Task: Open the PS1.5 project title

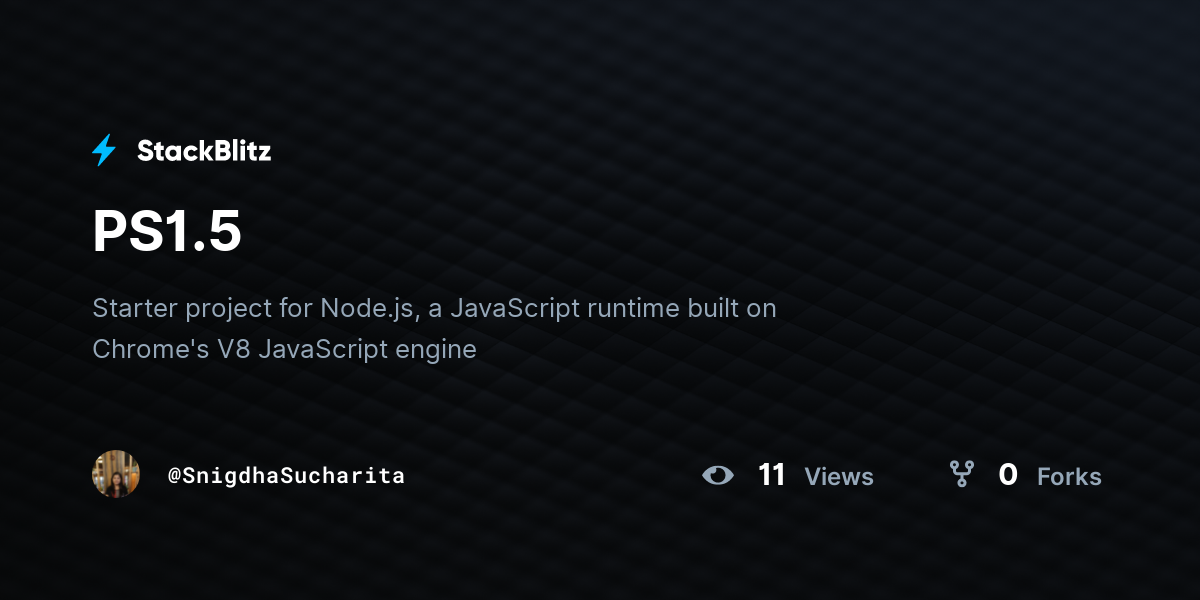Action: [167, 231]
